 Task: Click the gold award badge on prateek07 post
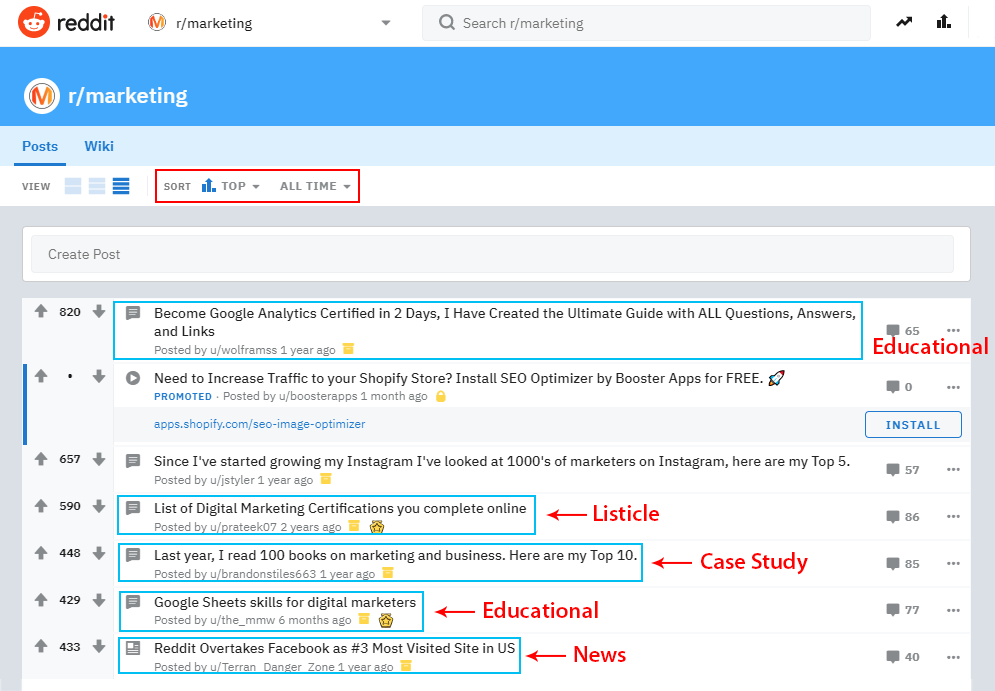[377, 527]
